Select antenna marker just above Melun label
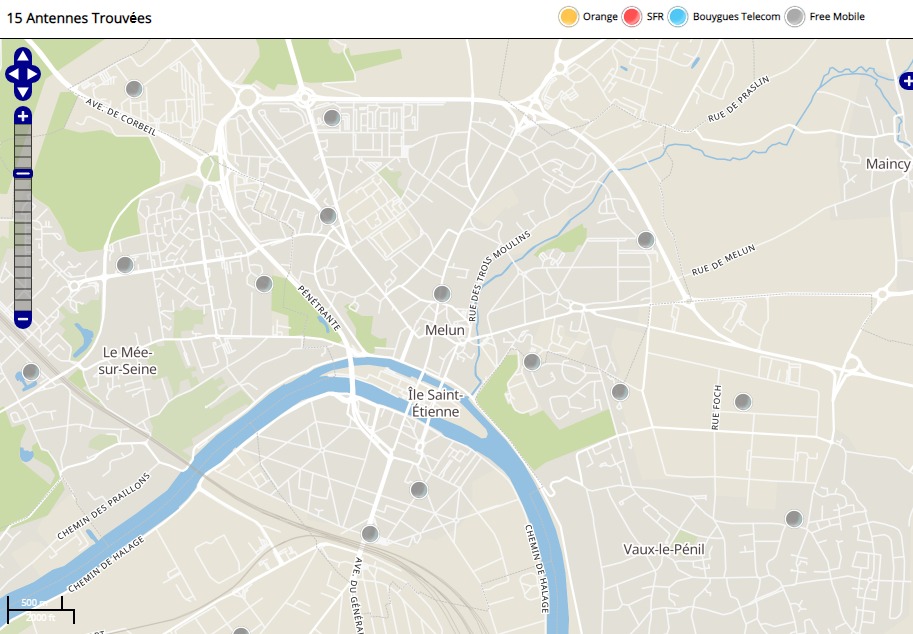Viewport: 913px width, 634px height. coord(441,294)
